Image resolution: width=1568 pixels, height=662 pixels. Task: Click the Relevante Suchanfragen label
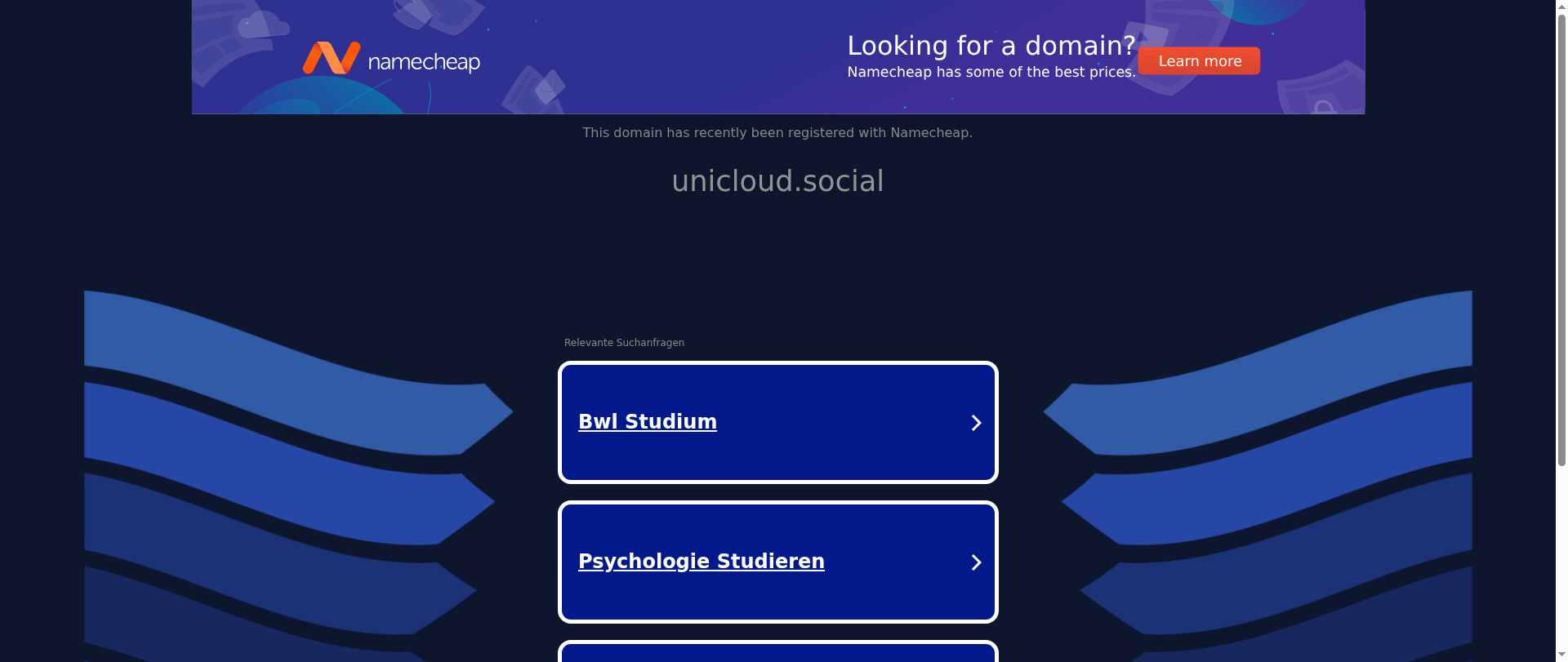click(x=624, y=343)
